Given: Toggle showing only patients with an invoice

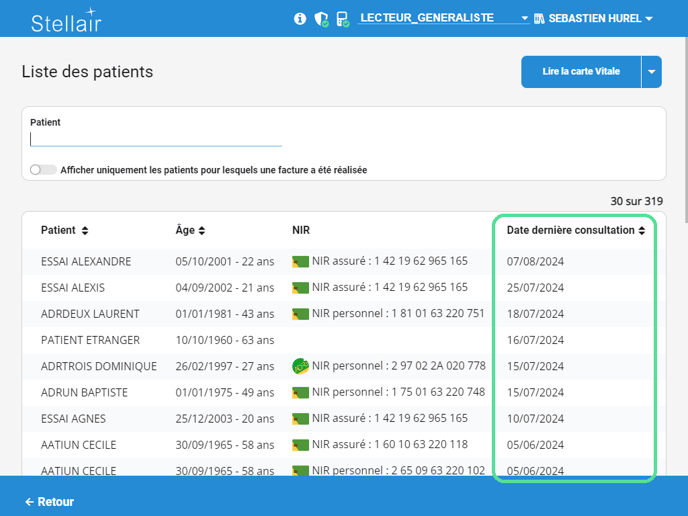Looking at the screenshot, I should (x=43, y=170).
